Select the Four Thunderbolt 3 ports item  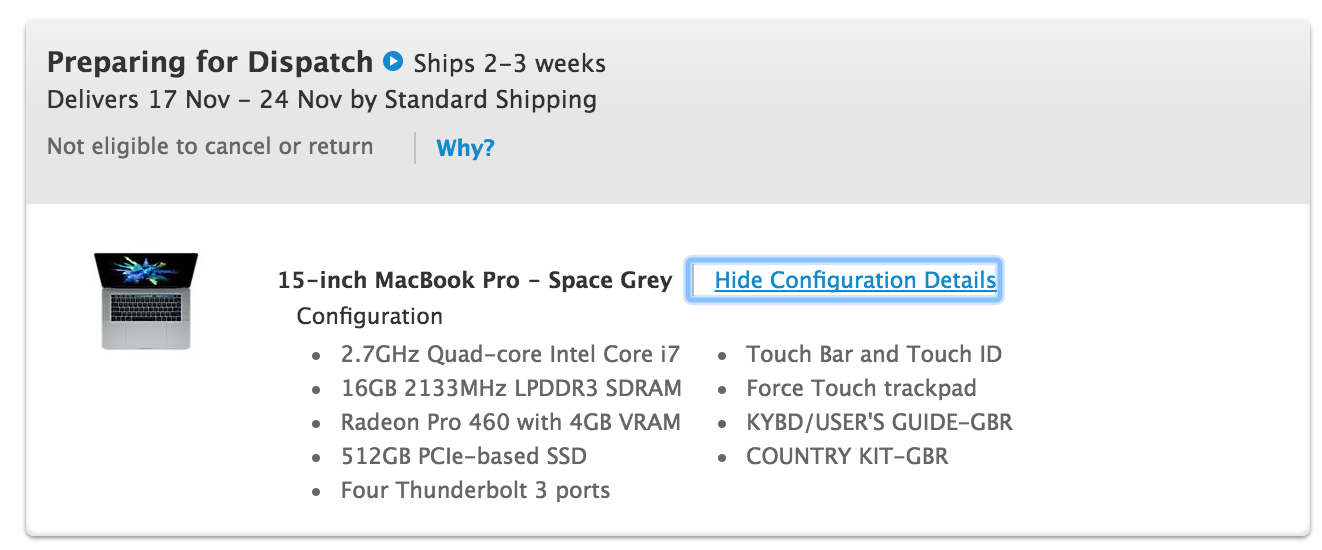coord(476,491)
